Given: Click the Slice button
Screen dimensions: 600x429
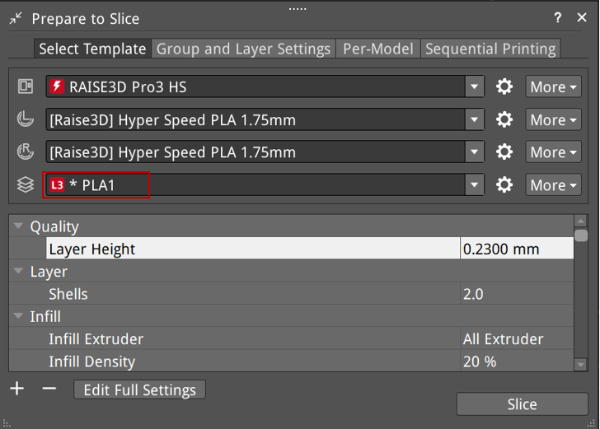Looking at the screenshot, I should click(521, 404).
